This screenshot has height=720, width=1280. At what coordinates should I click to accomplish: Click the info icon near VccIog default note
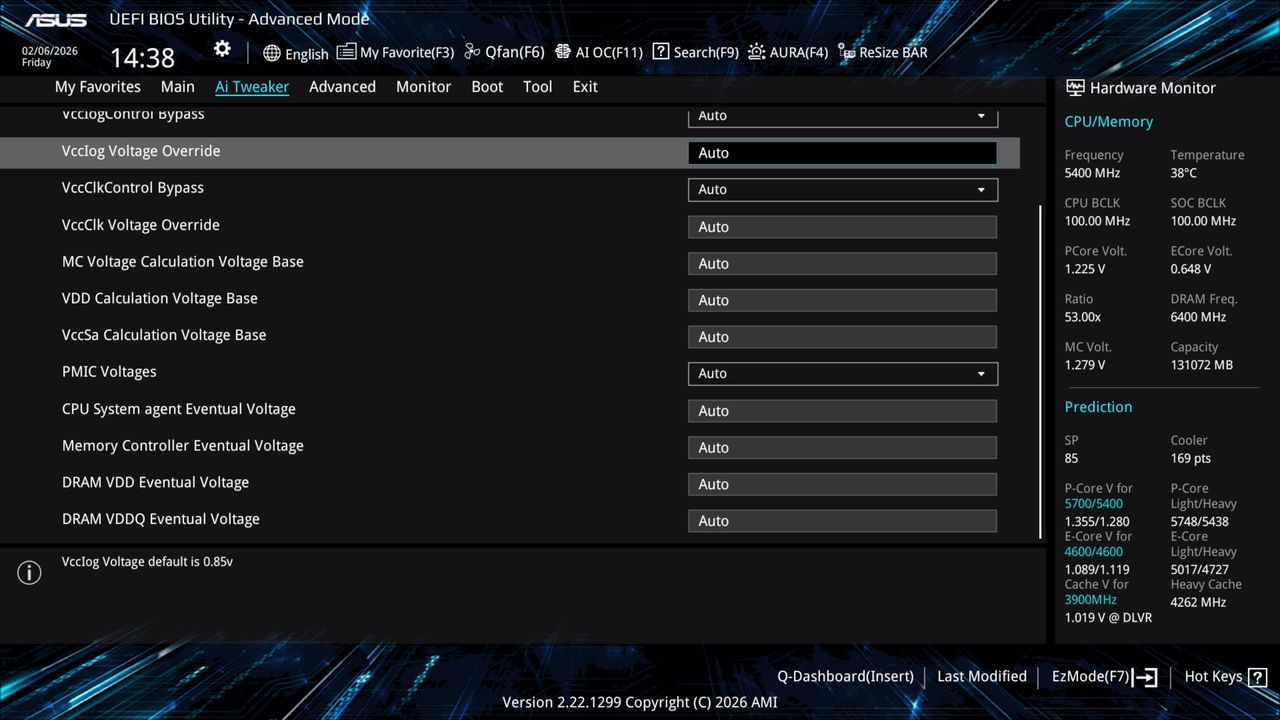[29, 572]
